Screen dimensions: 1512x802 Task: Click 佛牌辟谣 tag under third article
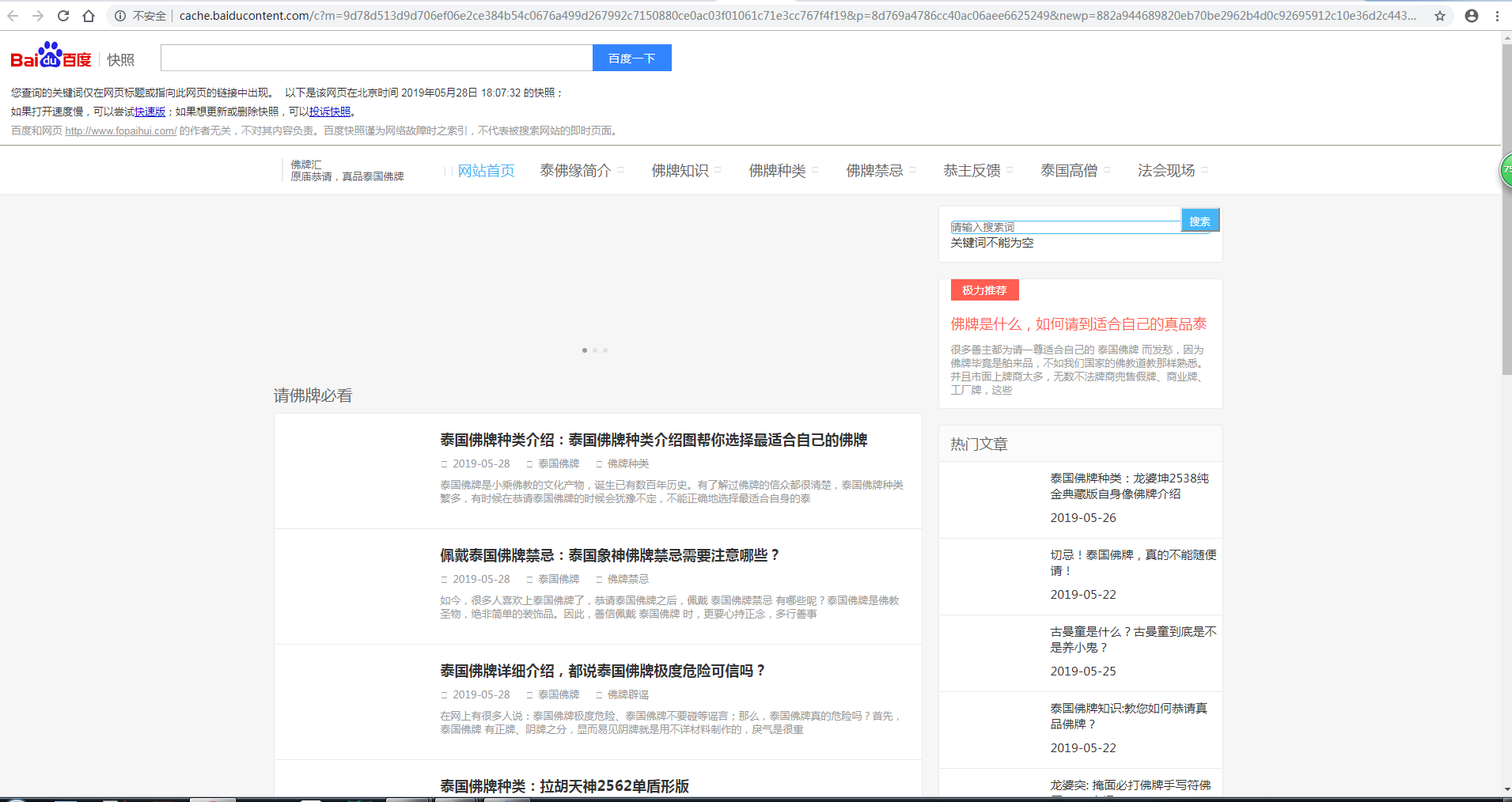click(628, 694)
